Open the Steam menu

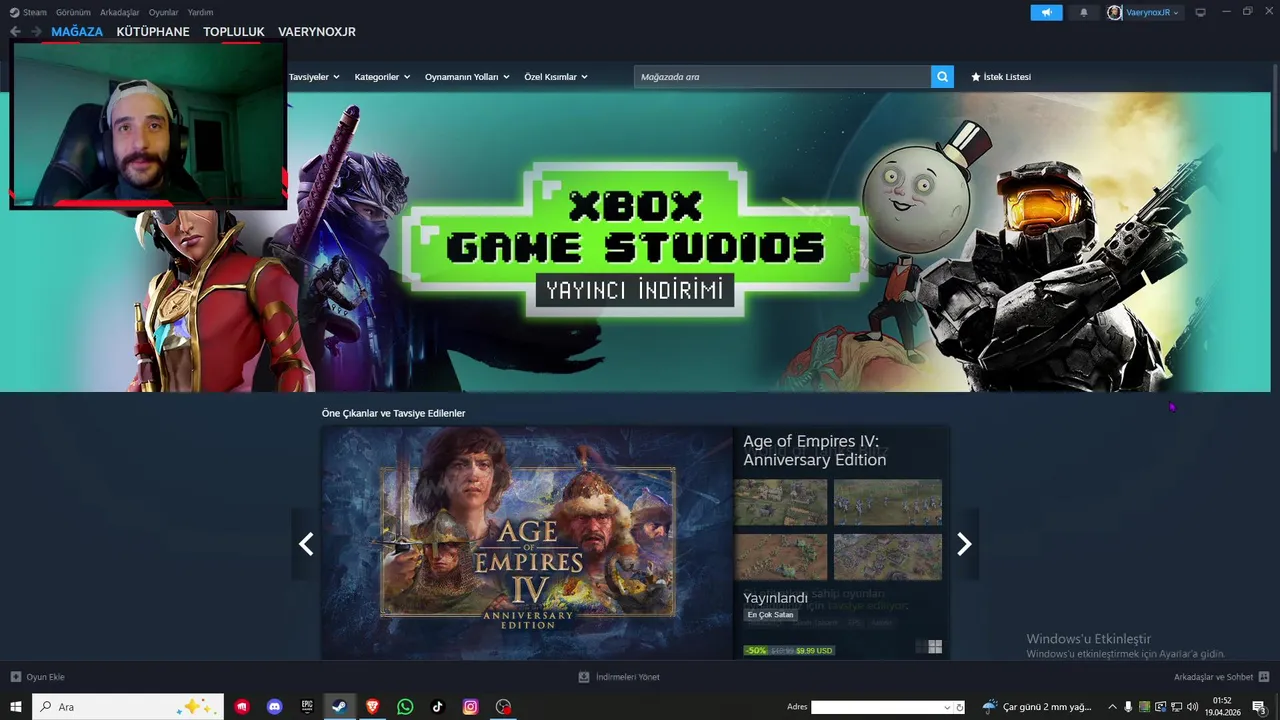tap(28, 12)
